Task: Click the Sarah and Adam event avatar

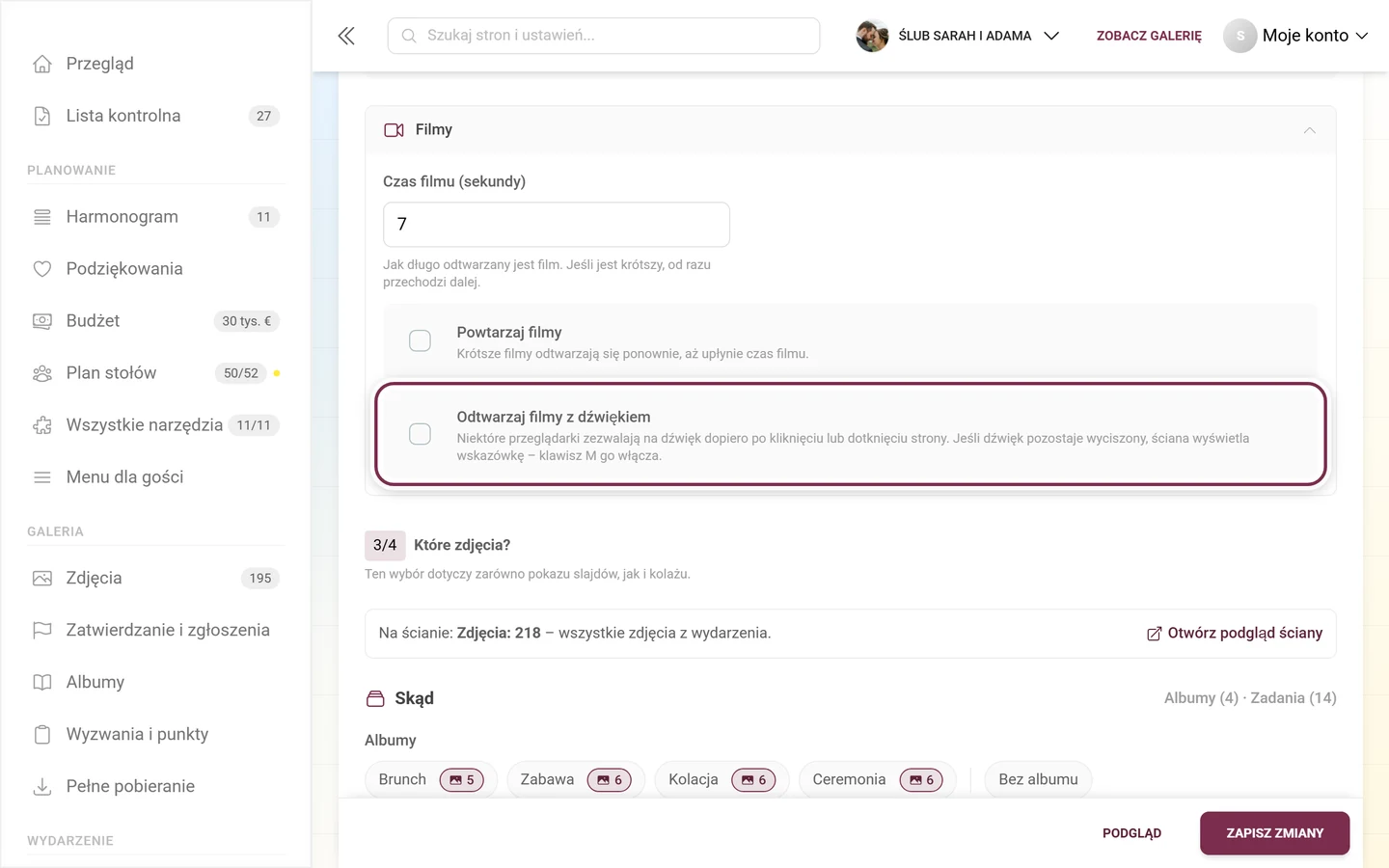Action: pos(872,36)
